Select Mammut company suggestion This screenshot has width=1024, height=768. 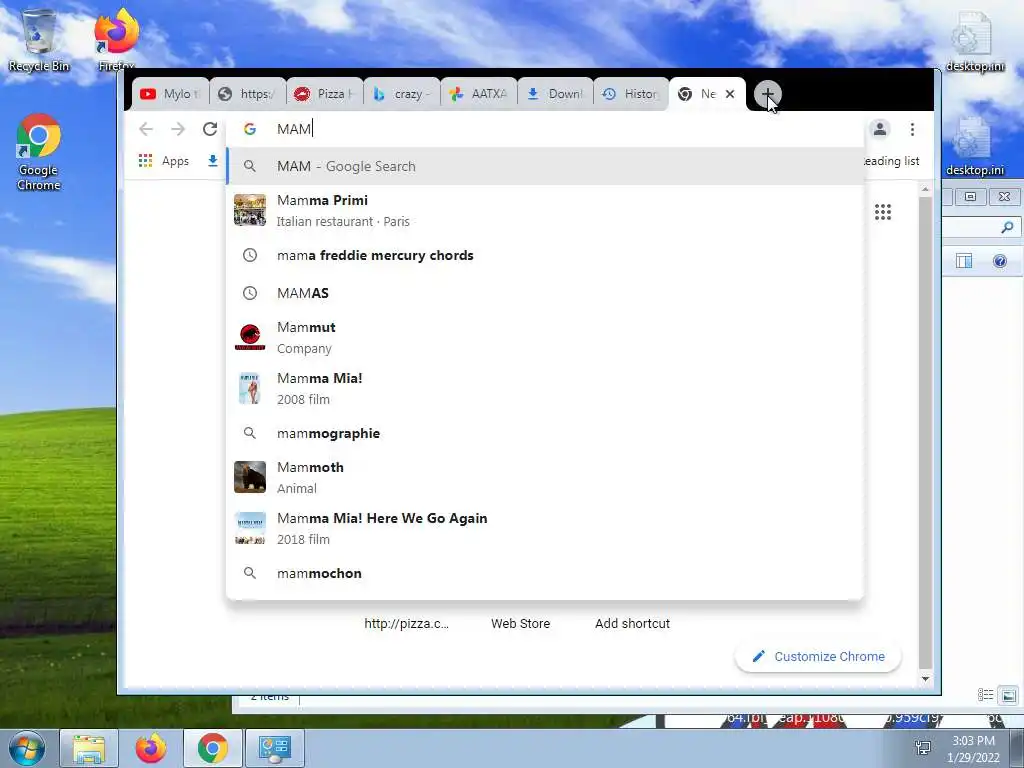click(545, 338)
